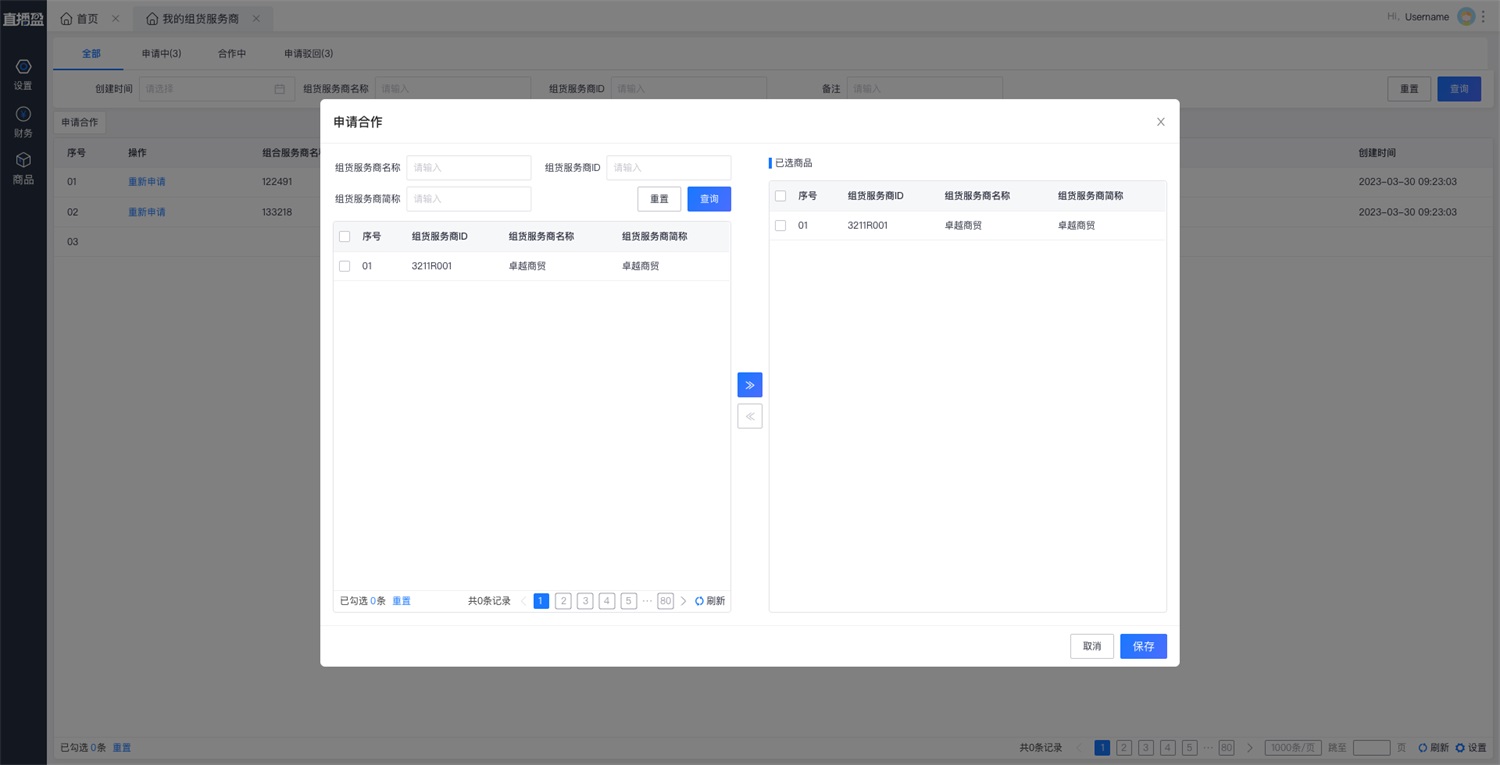Check row 01 checkbox in left dialog table

pos(345,266)
